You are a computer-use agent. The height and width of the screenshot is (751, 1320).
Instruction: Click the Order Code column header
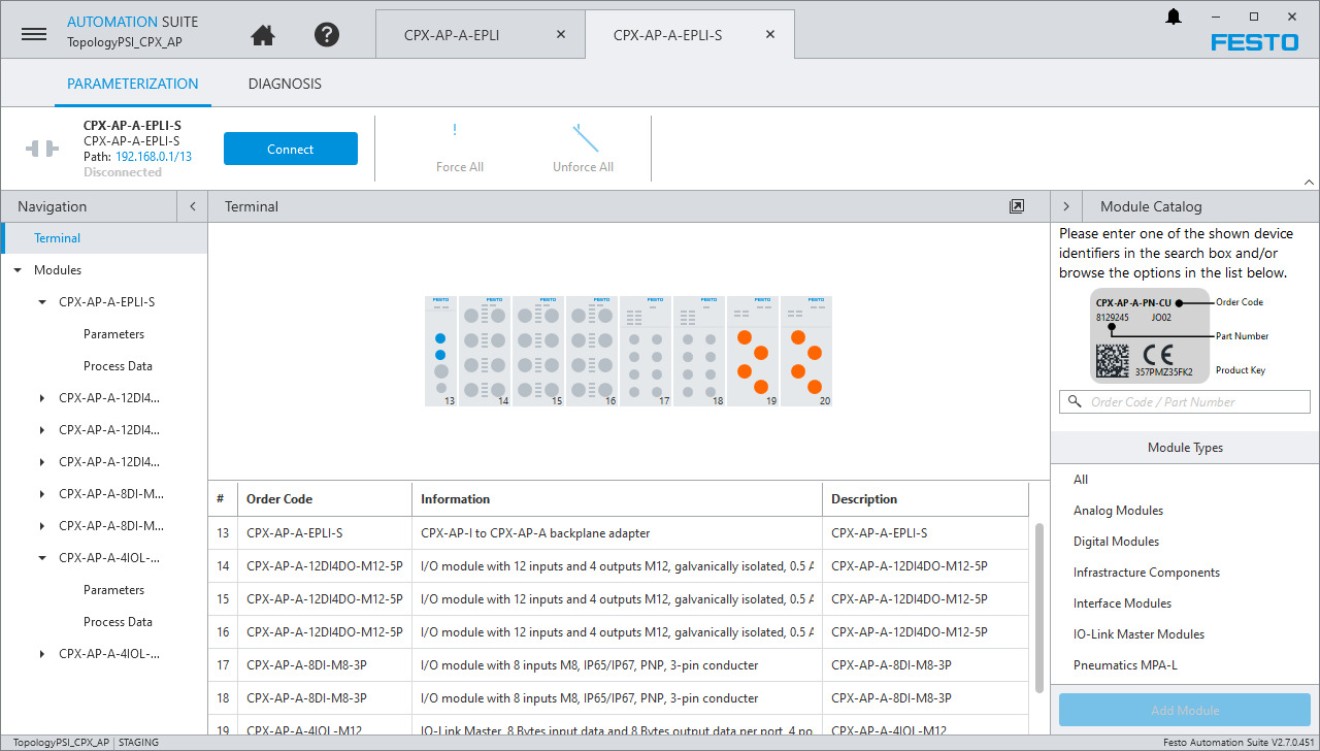pyautogui.click(x=325, y=499)
